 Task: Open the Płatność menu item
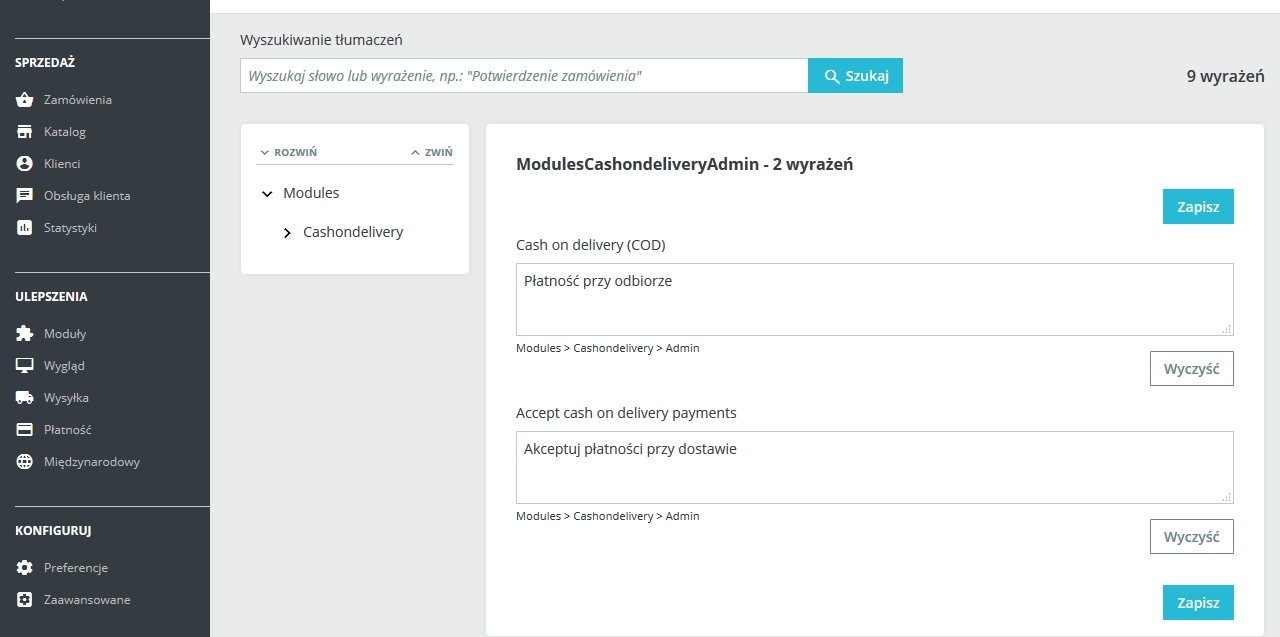pyautogui.click(x=67, y=430)
